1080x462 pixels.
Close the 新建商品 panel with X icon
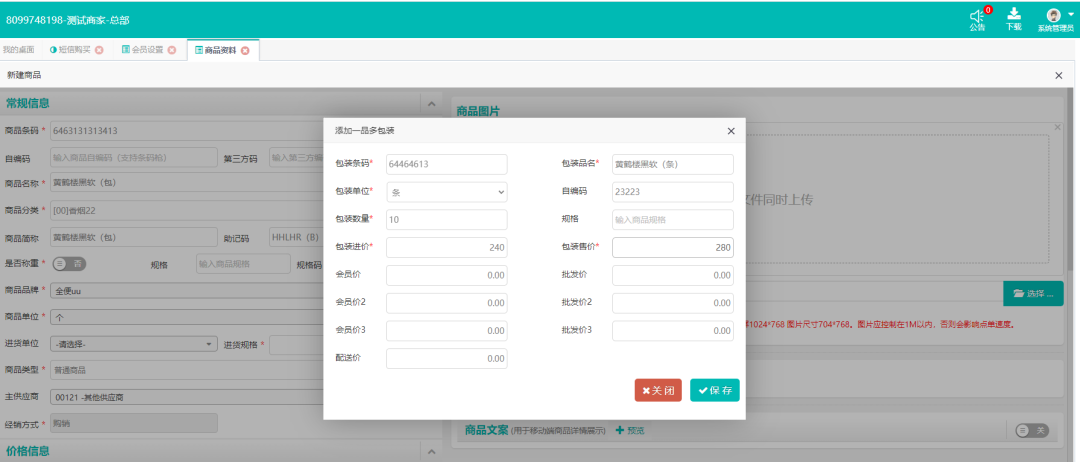tap(1059, 75)
